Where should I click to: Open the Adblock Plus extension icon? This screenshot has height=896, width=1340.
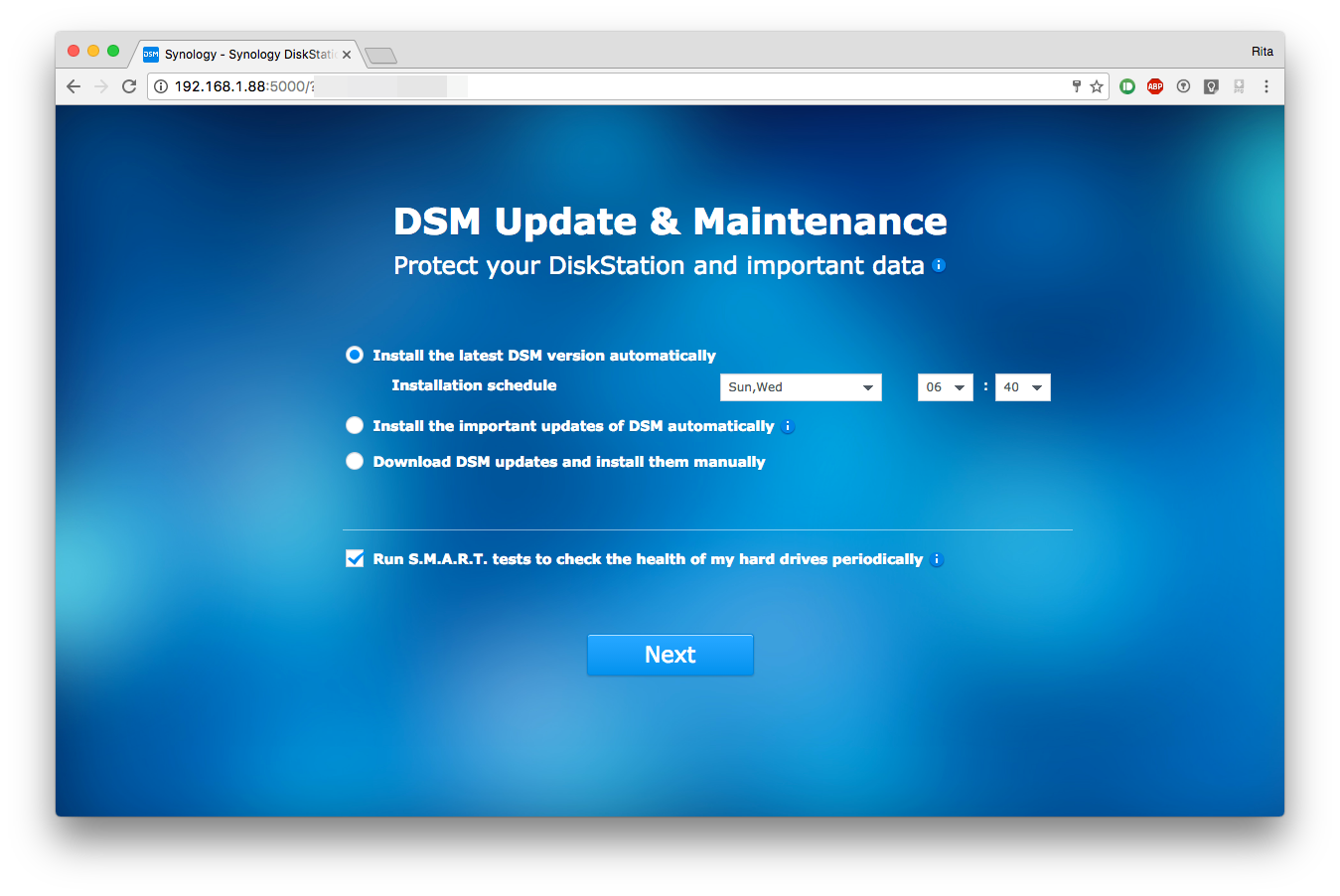pos(1155,86)
